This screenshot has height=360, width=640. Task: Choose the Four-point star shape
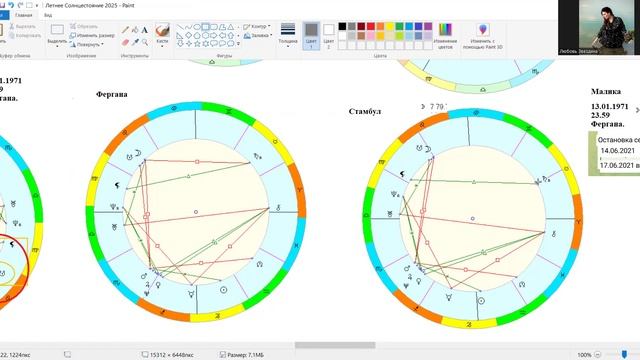click(x=189, y=44)
